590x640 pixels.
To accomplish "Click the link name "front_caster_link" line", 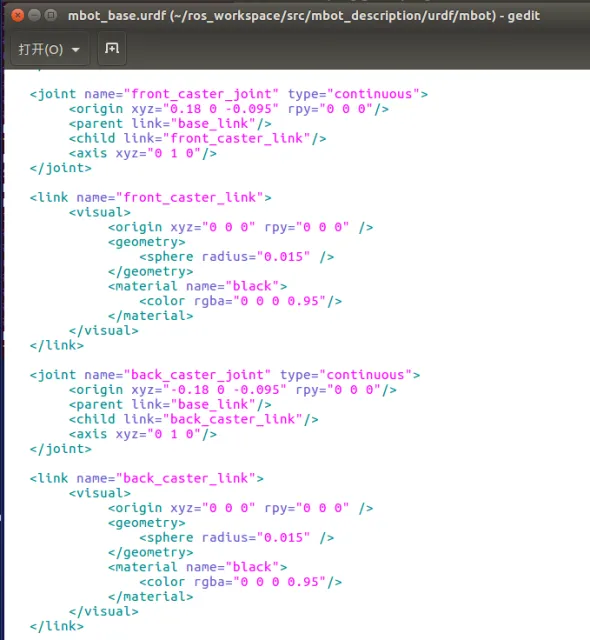I will pyautogui.click(x=150, y=198).
